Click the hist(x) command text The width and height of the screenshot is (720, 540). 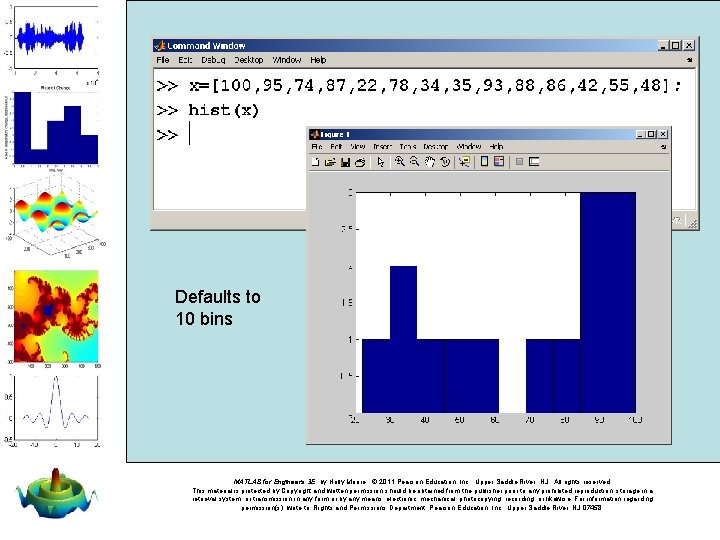pos(224,110)
